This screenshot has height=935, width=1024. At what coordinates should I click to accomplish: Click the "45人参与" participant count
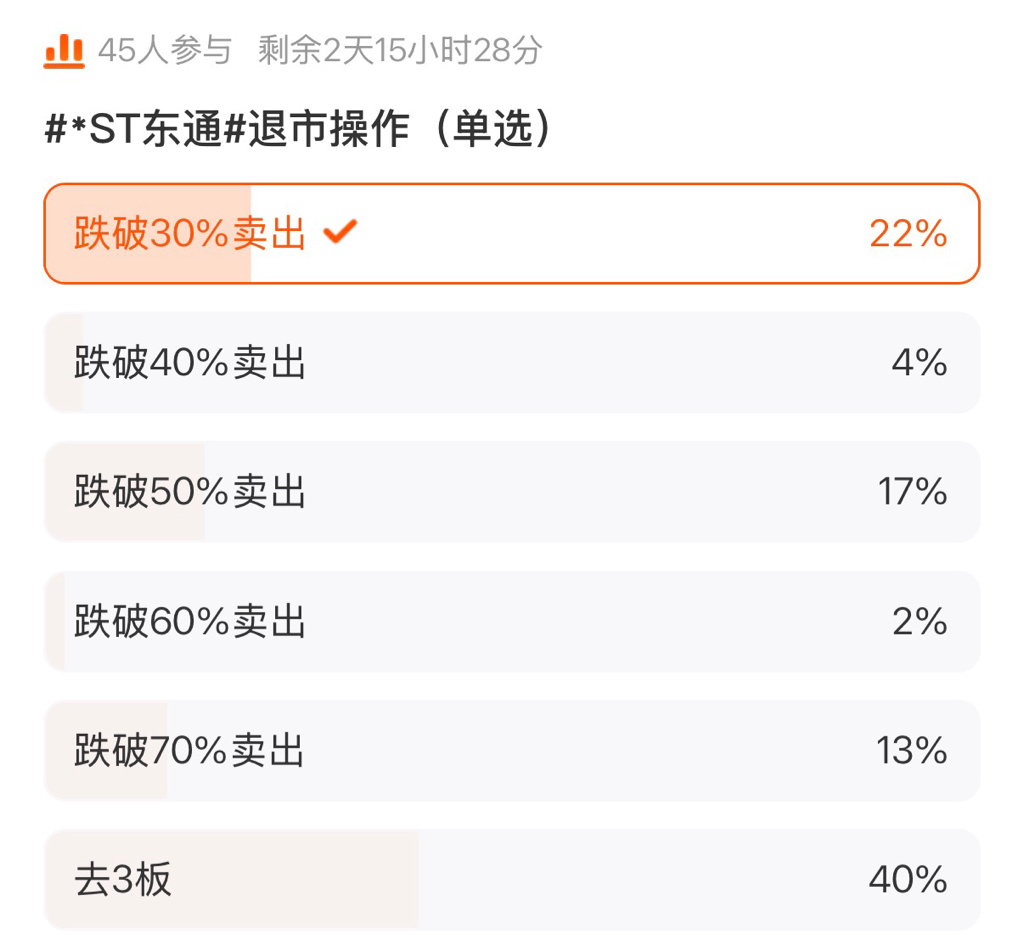tap(165, 50)
